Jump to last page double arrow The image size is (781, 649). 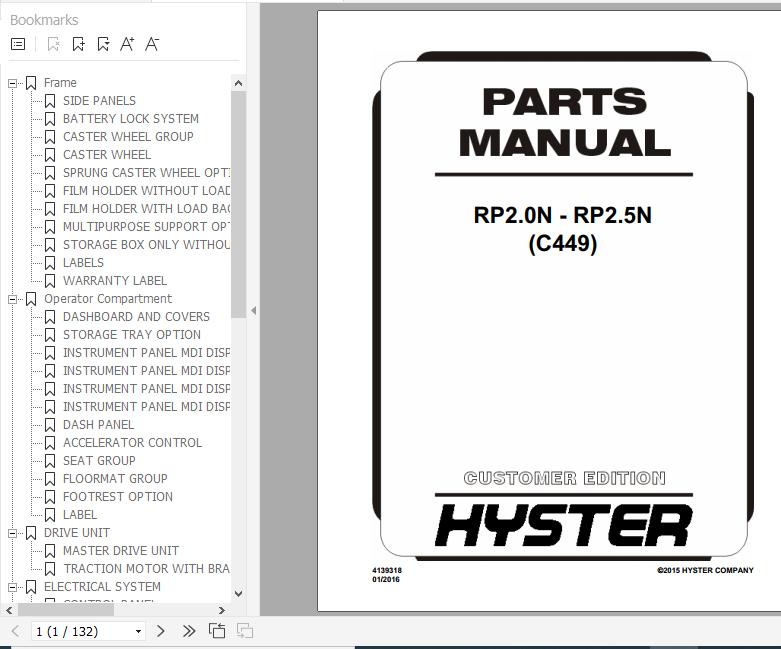[x=188, y=632]
